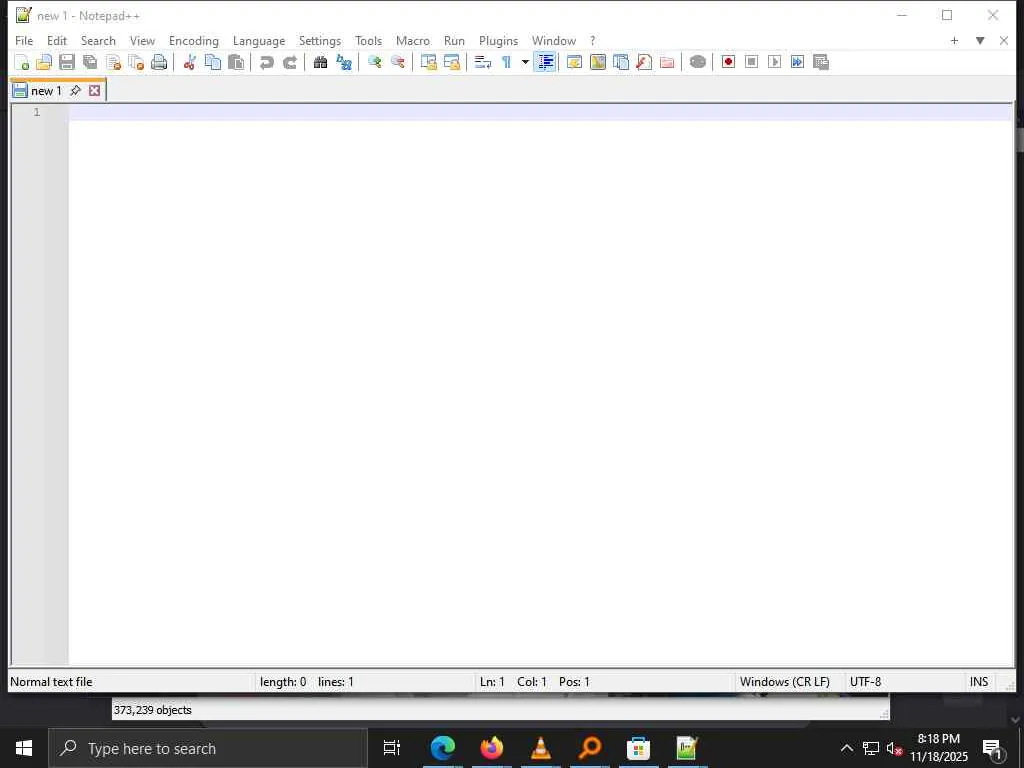Click the Zoom Out magnifier icon
This screenshot has height=768, width=1024.
[x=397, y=62]
